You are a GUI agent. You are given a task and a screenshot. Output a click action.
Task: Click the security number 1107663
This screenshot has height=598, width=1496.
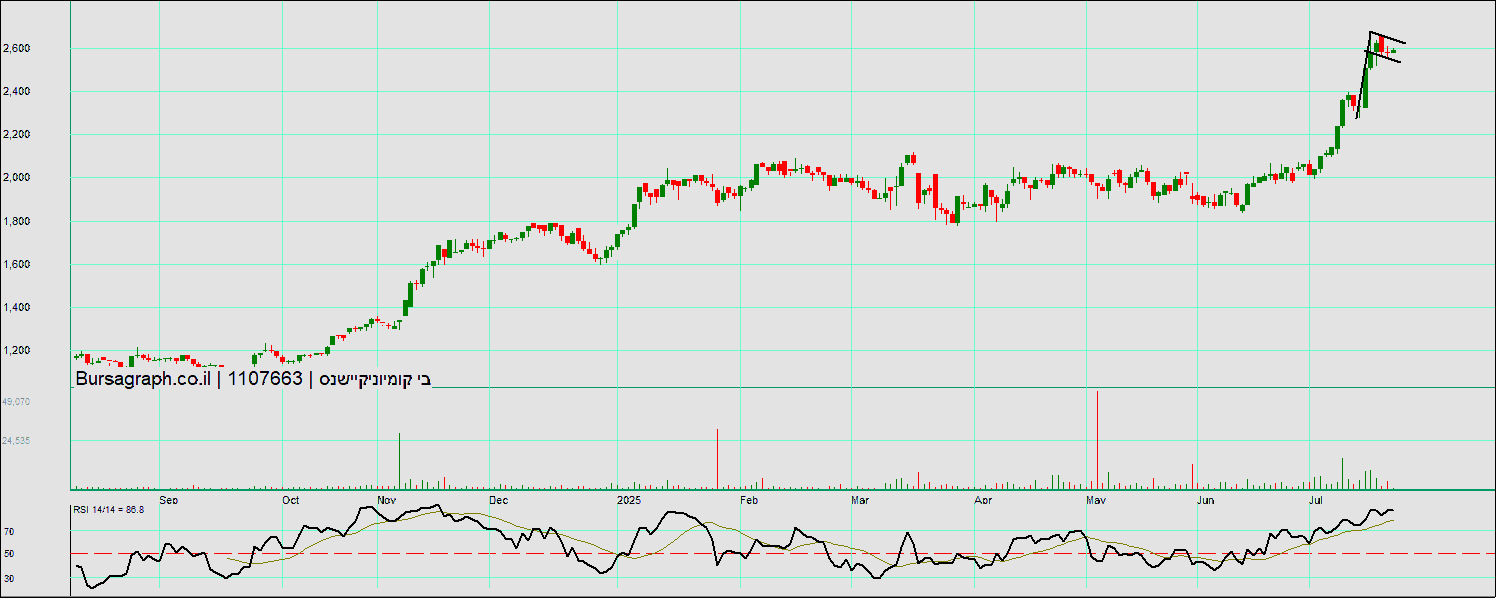[x=265, y=379]
